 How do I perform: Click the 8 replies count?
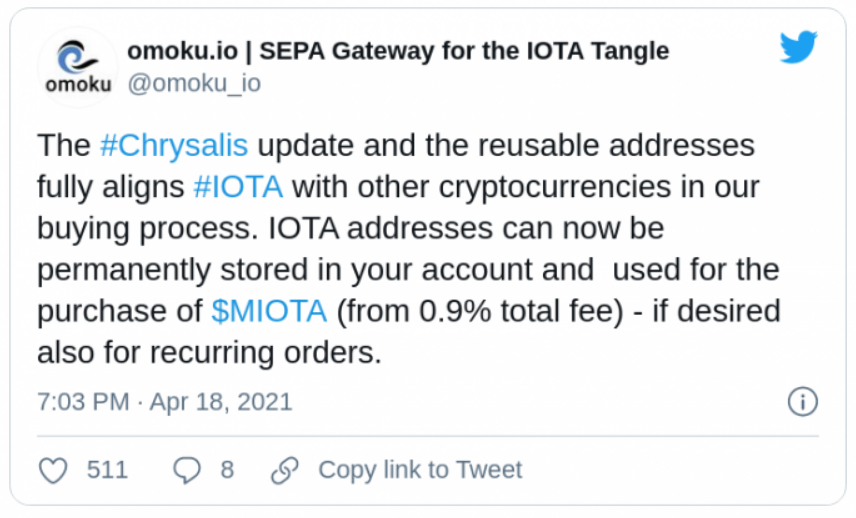[227, 469]
